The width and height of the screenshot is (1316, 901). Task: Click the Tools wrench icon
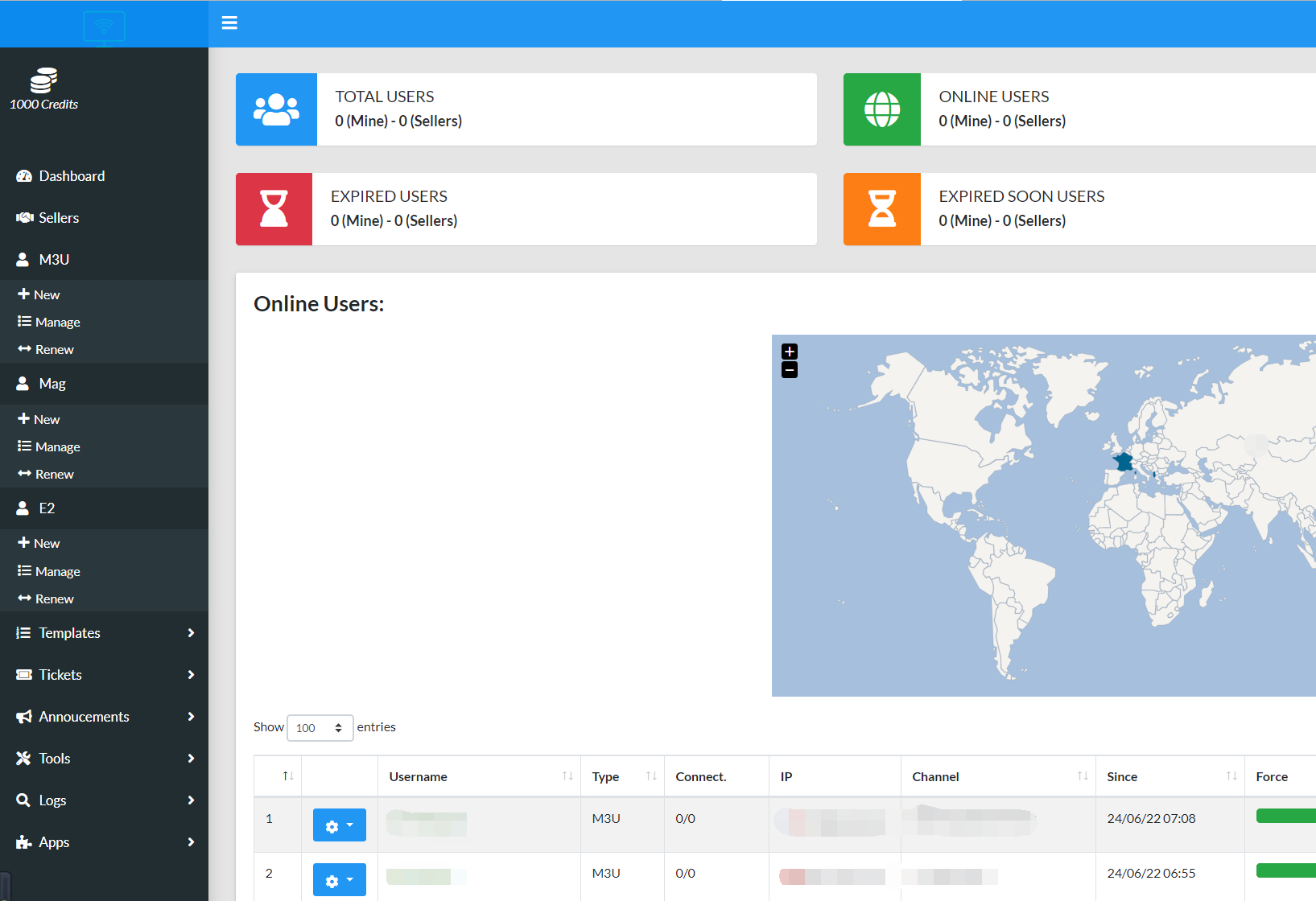(x=23, y=759)
